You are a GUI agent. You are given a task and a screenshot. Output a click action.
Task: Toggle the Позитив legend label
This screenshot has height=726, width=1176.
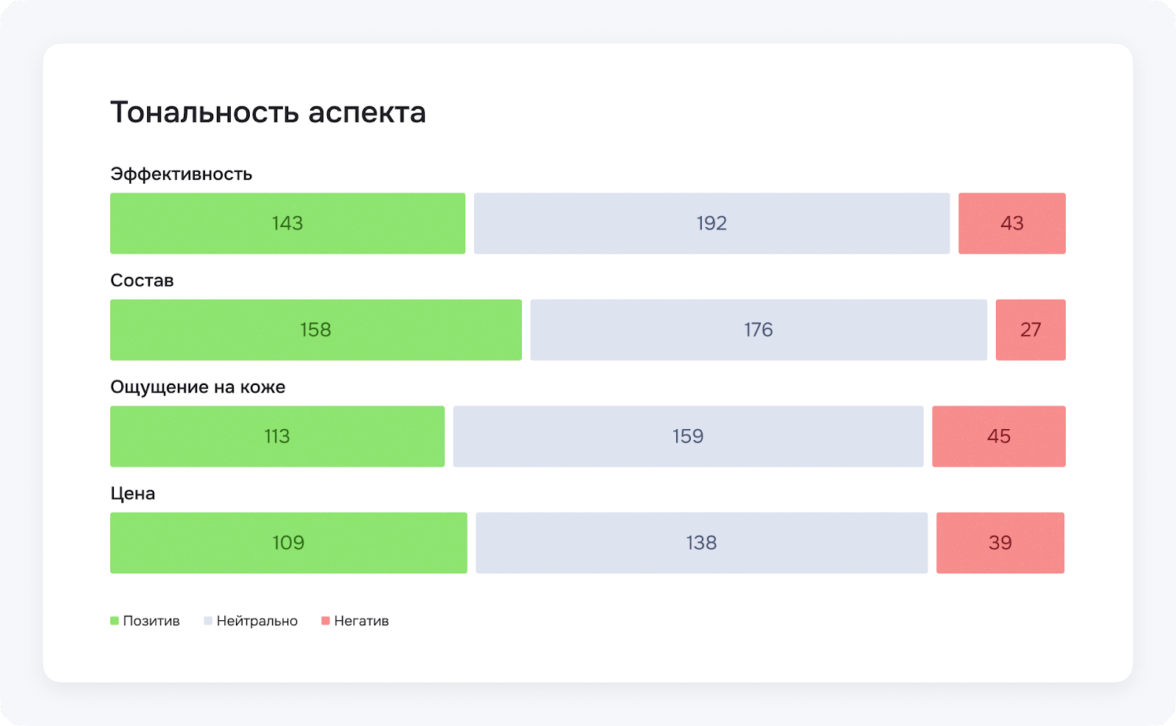click(x=151, y=621)
